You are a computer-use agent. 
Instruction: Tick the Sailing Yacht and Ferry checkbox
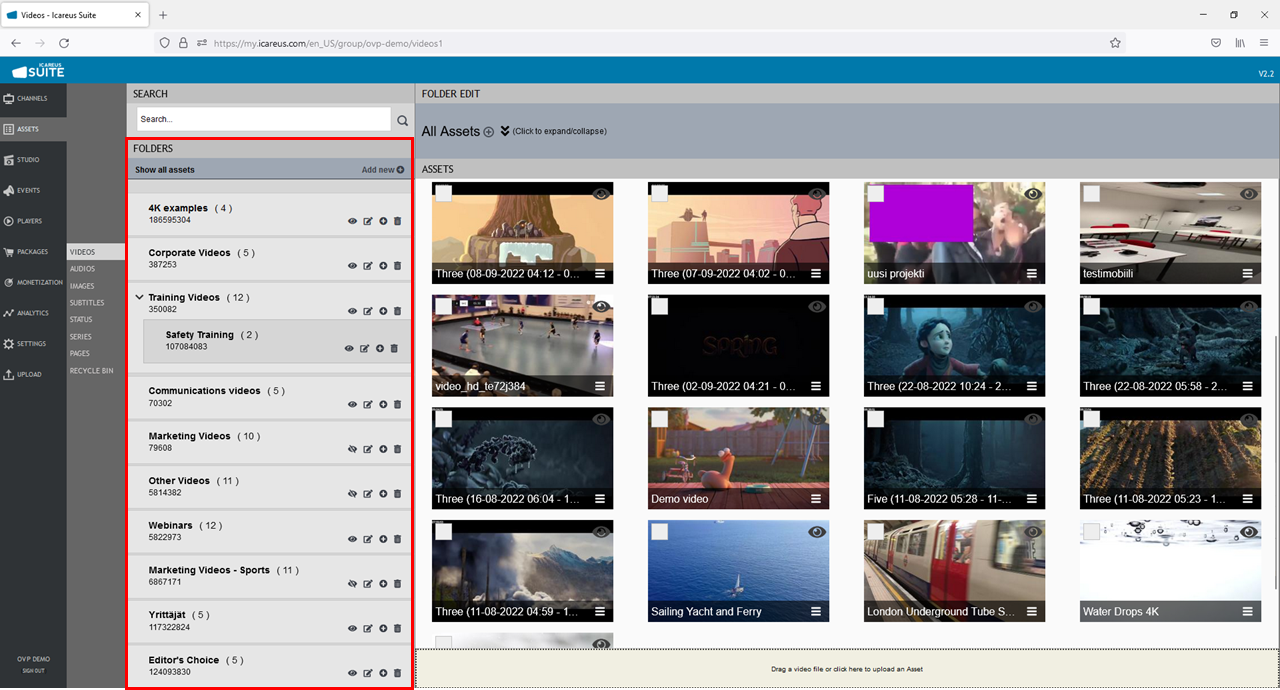(x=659, y=532)
